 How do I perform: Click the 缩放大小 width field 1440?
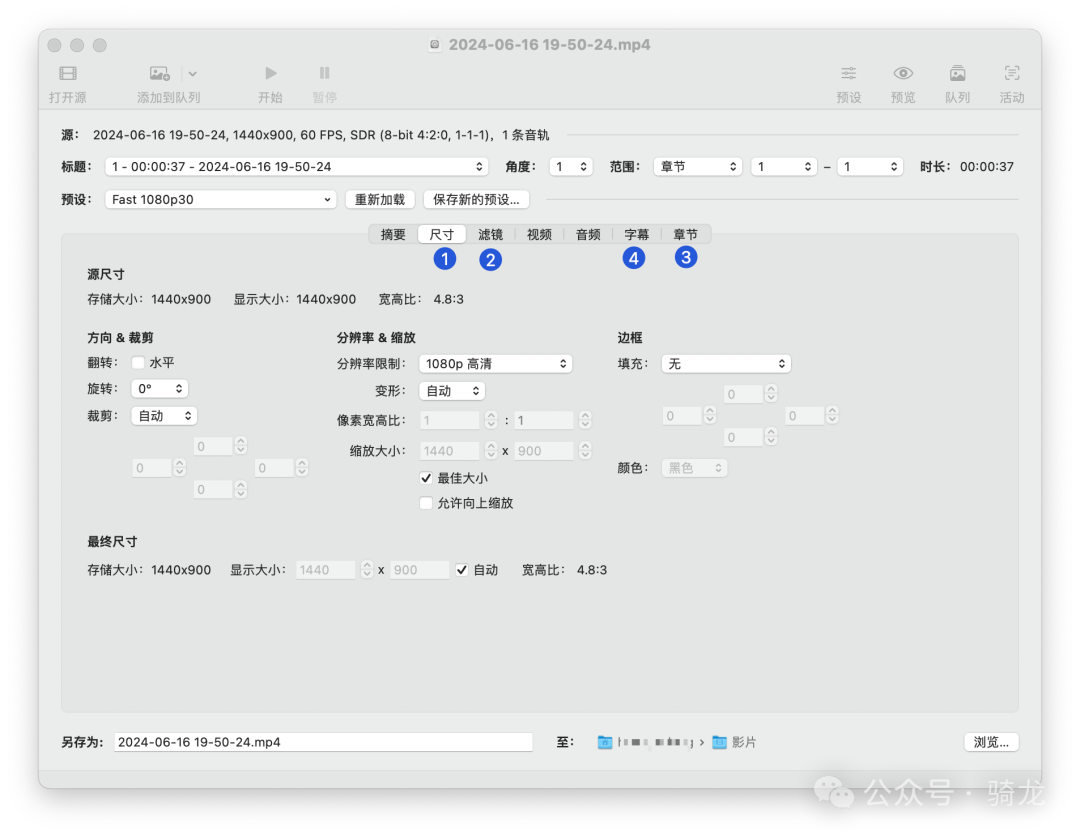[449, 451]
